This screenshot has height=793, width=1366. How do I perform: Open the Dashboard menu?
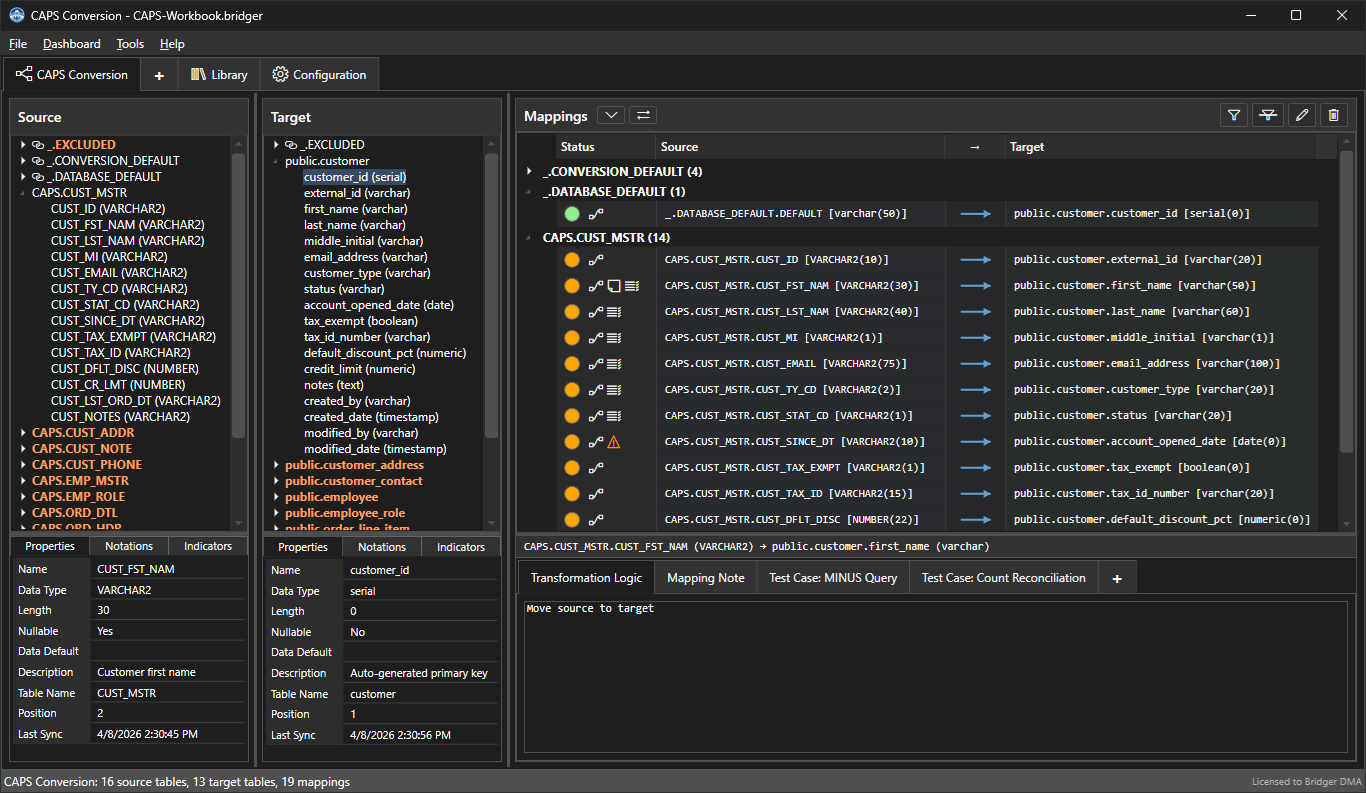click(72, 44)
